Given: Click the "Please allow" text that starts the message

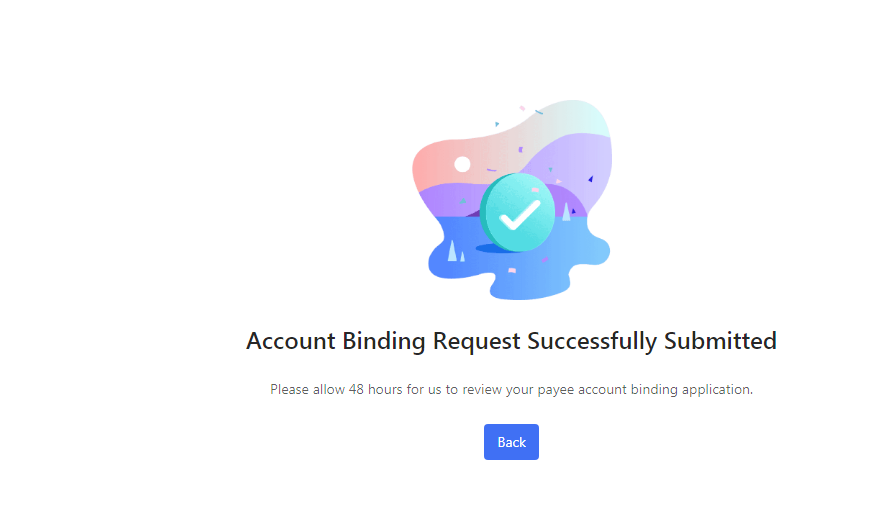Looking at the screenshot, I should pyautogui.click(x=307, y=389).
